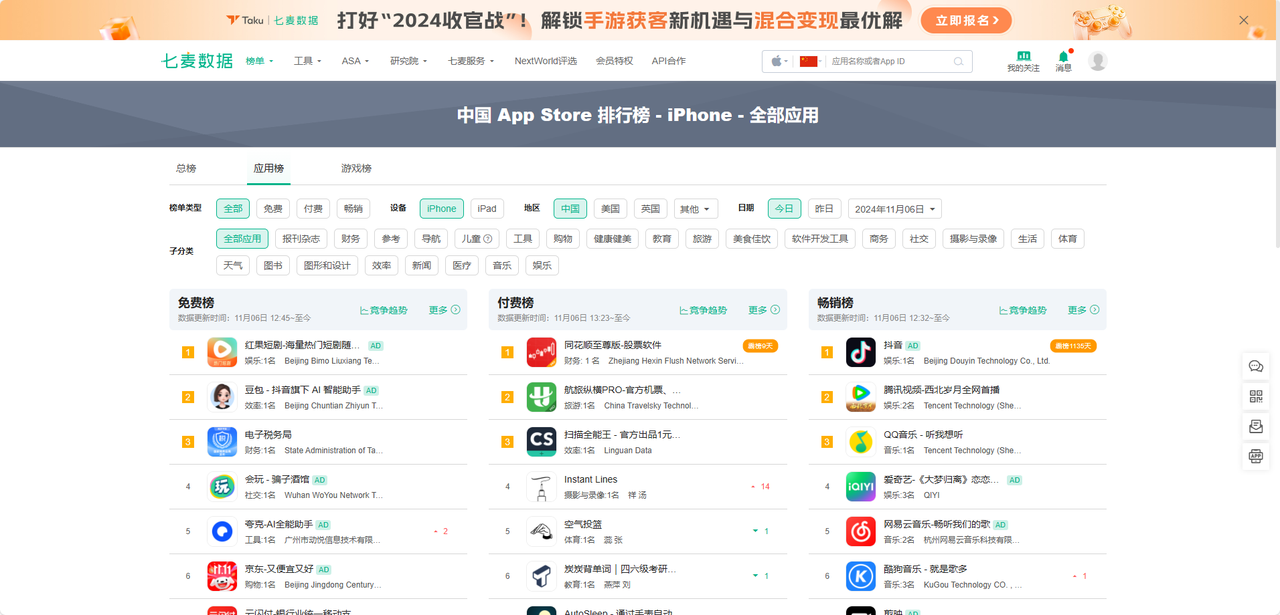Switch device filter to iPad
The image size is (1280, 615).
[487, 209]
